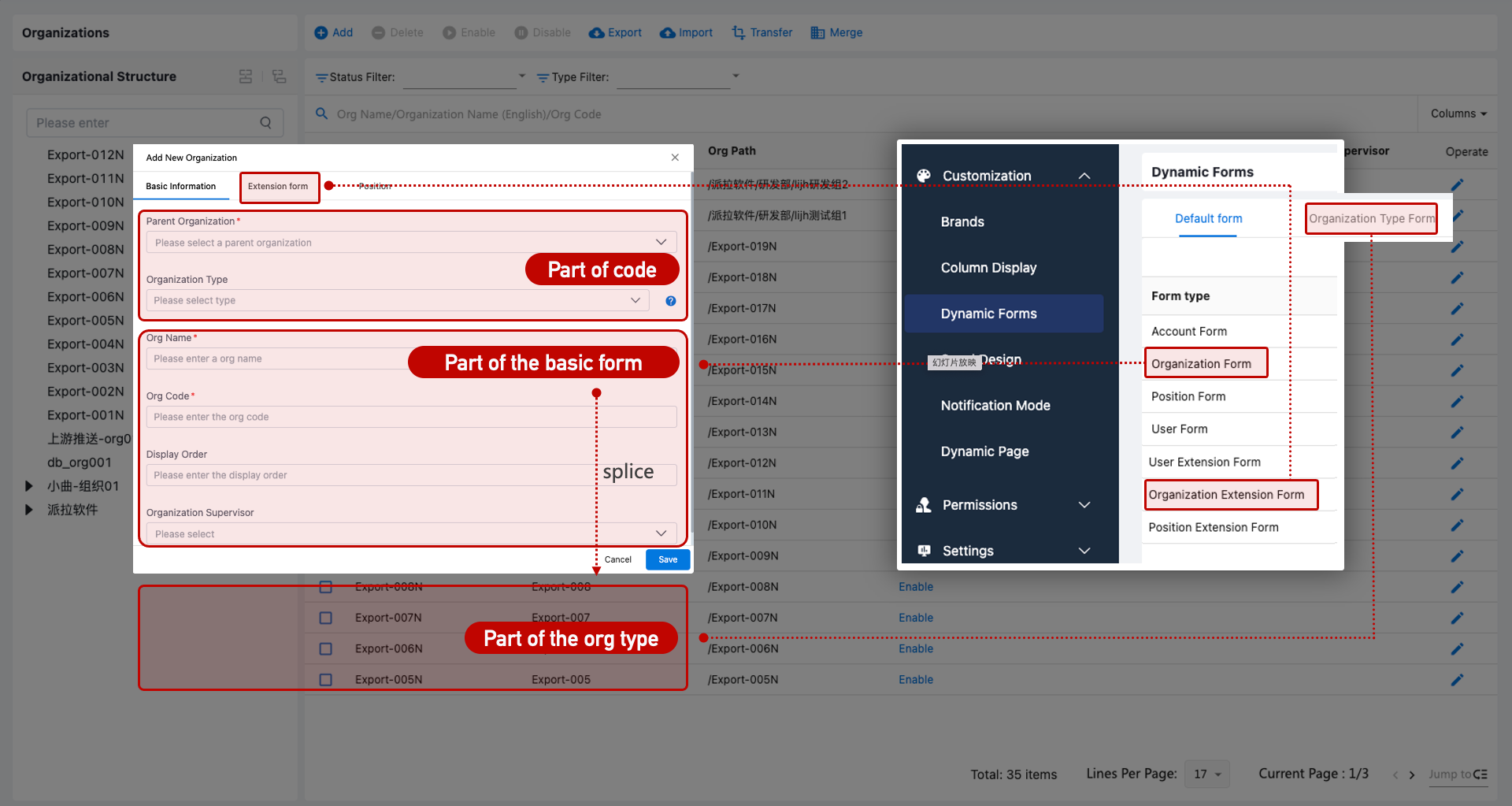Check the Export-008N row checkbox
1512x806 pixels.
[325, 587]
